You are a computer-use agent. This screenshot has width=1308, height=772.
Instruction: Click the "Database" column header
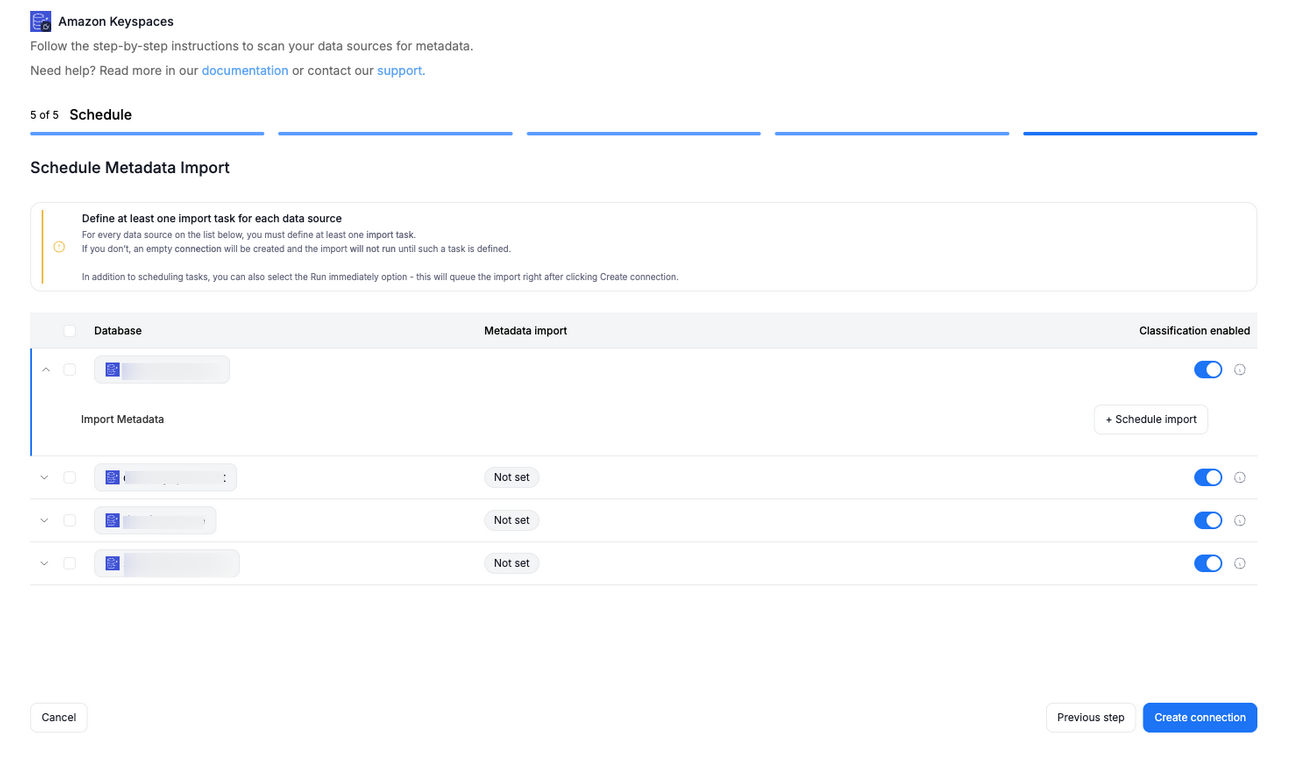pyautogui.click(x=118, y=331)
